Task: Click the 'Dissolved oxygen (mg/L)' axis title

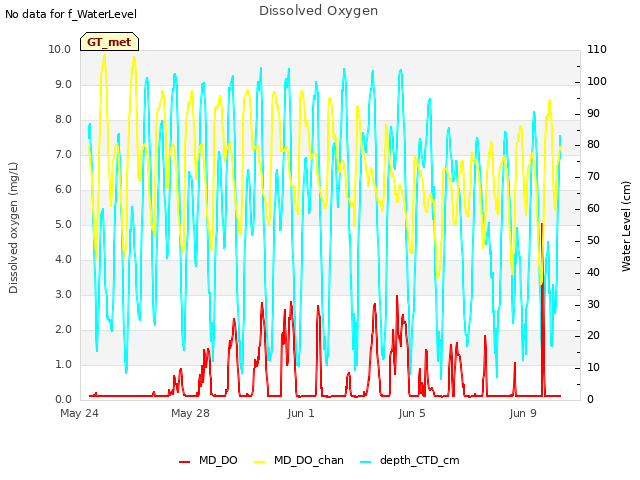Action: 13,228
